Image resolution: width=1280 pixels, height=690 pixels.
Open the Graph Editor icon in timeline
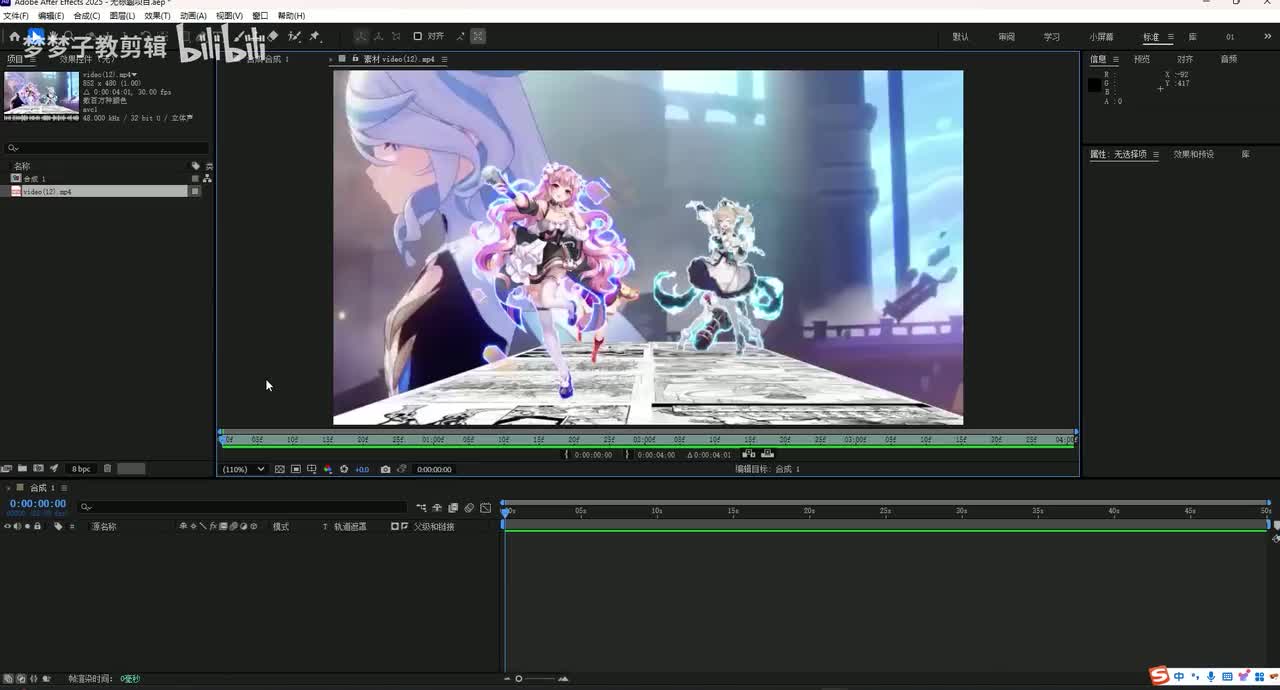click(x=485, y=508)
